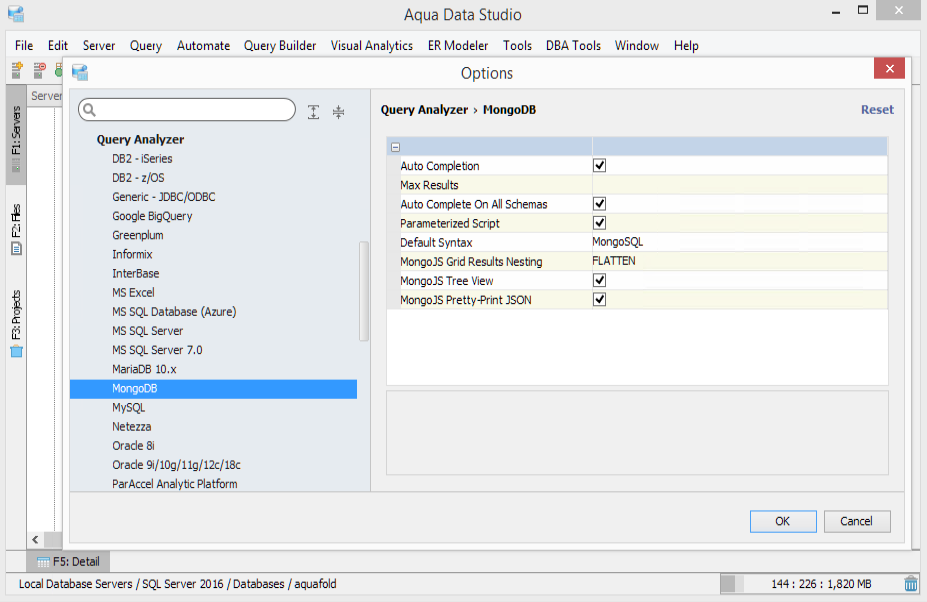Open the ER Modeler menu

pos(458,45)
